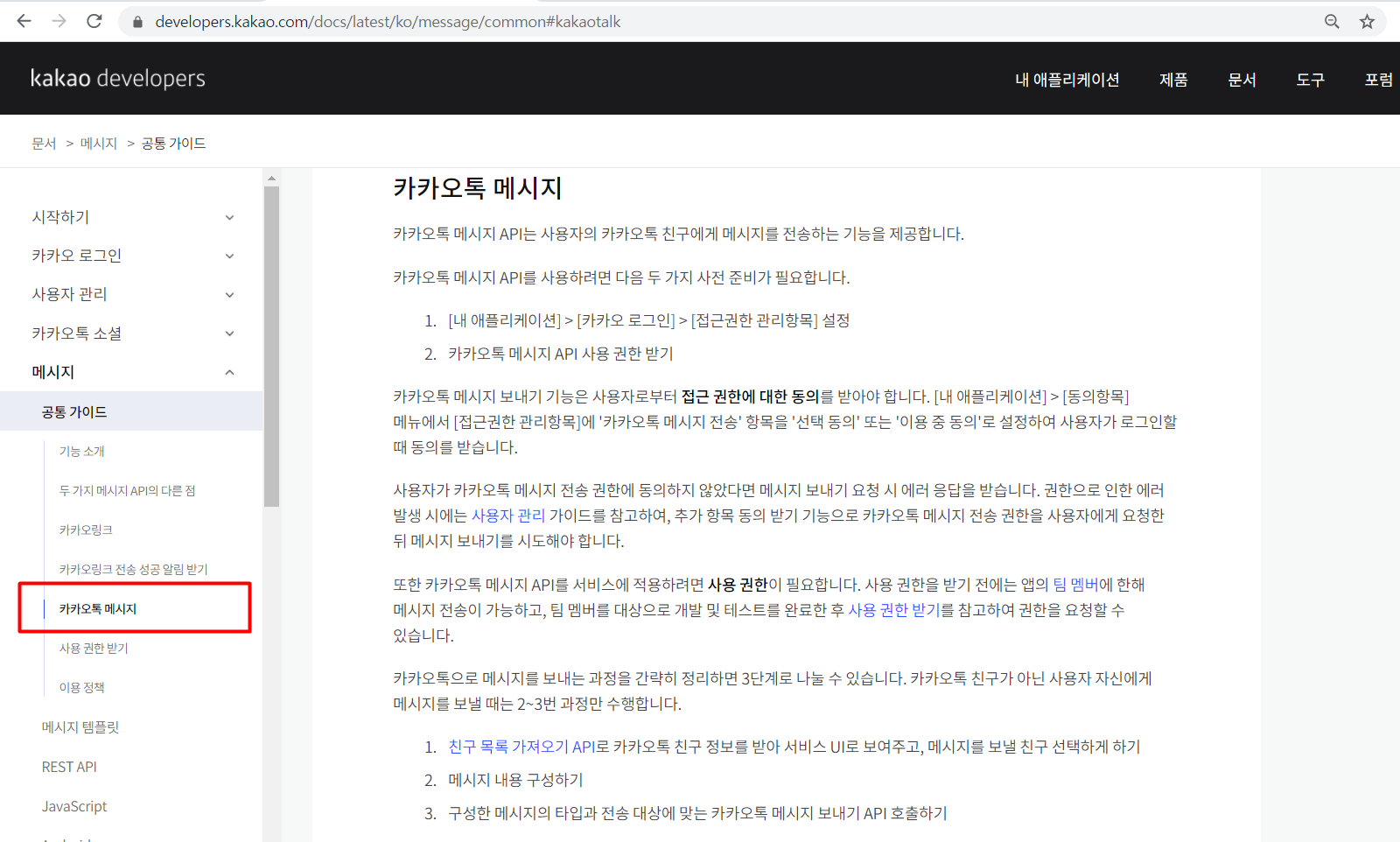Expand the 사용자 관리 sidebar chevron

[x=229, y=295]
